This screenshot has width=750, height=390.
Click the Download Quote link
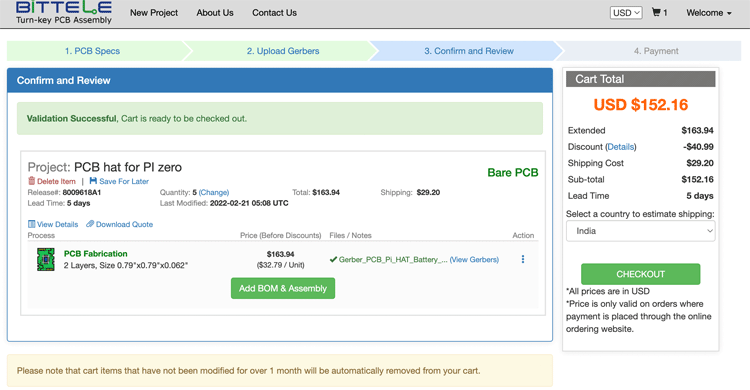click(124, 224)
